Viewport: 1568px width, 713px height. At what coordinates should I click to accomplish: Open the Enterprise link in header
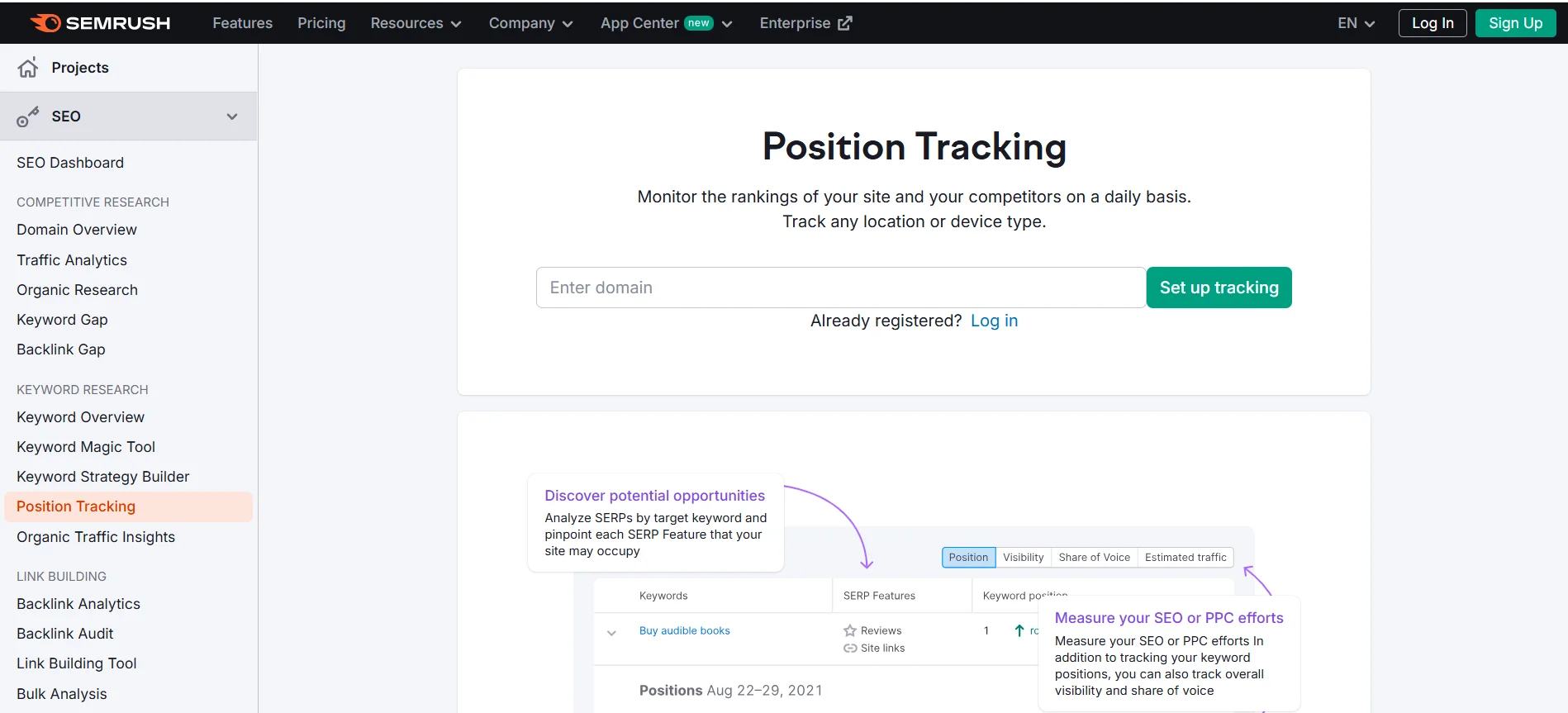pyautogui.click(x=805, y=23)
